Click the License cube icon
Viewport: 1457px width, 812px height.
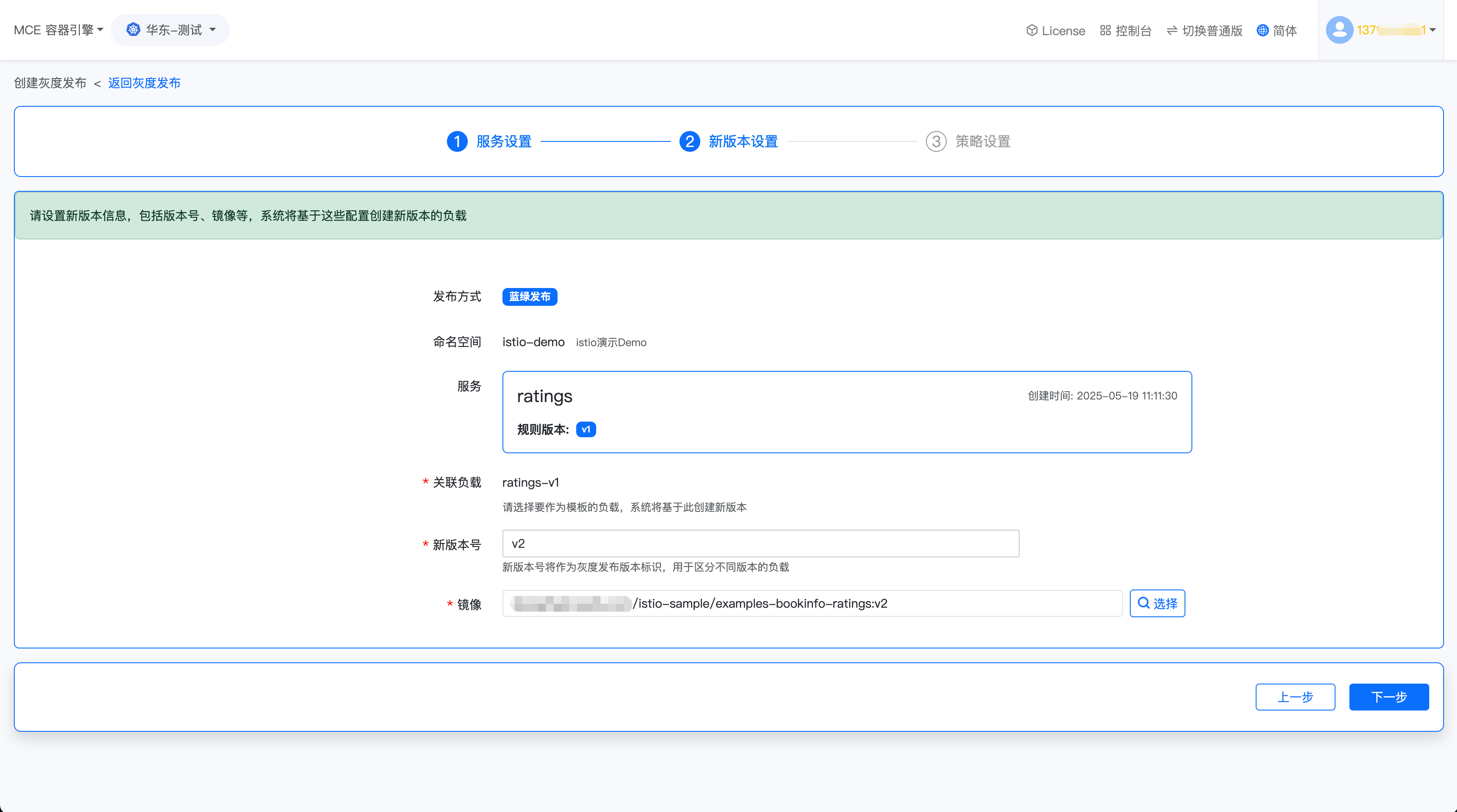pyautogui.click(x=1032, y=30)
